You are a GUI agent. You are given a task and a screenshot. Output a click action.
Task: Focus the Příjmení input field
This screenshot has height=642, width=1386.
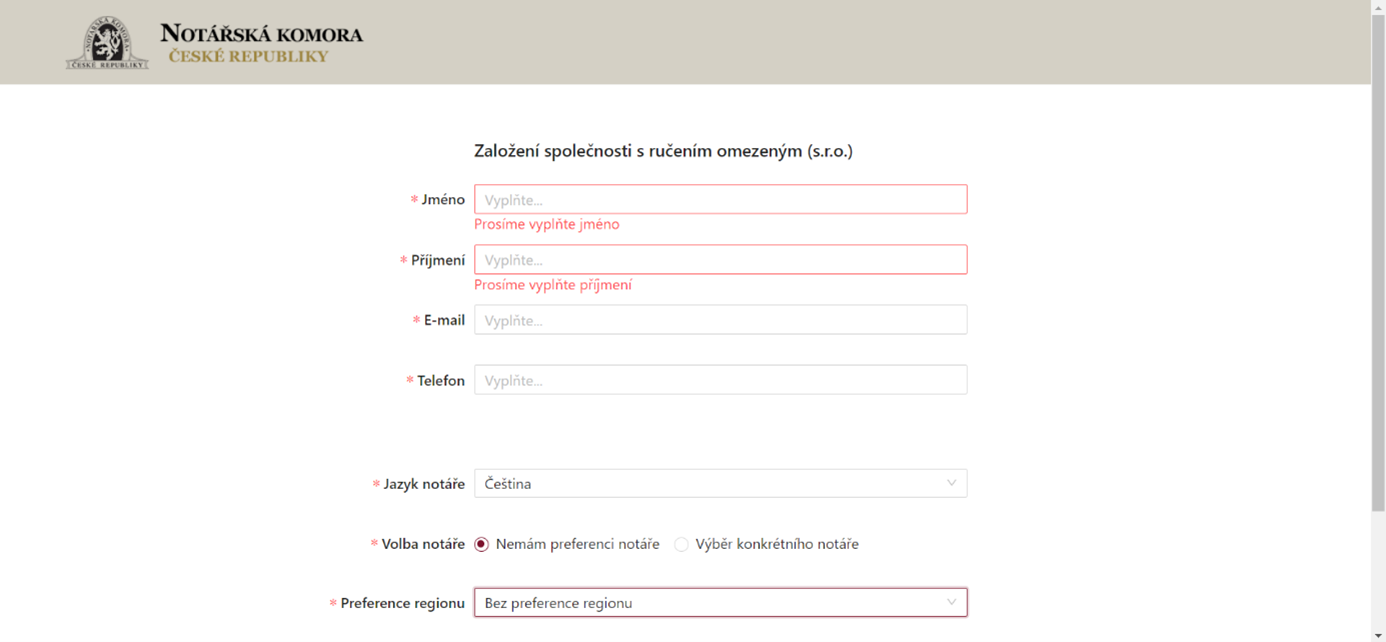(x=720, y=259)
